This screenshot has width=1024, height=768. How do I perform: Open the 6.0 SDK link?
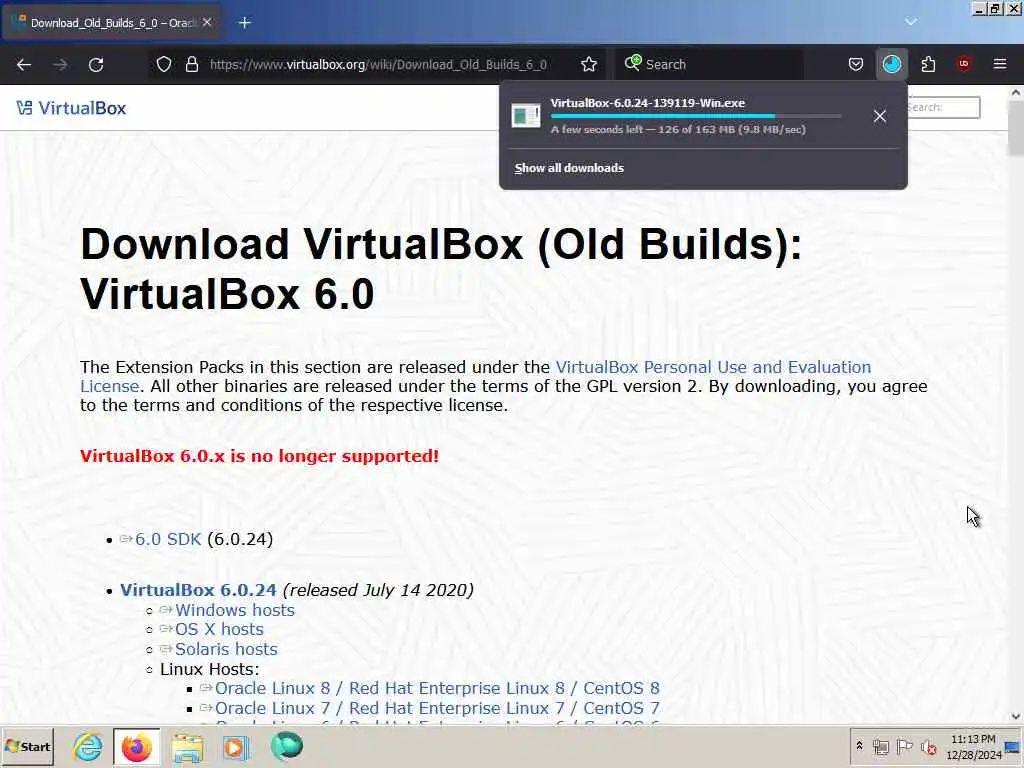point(168,539)
